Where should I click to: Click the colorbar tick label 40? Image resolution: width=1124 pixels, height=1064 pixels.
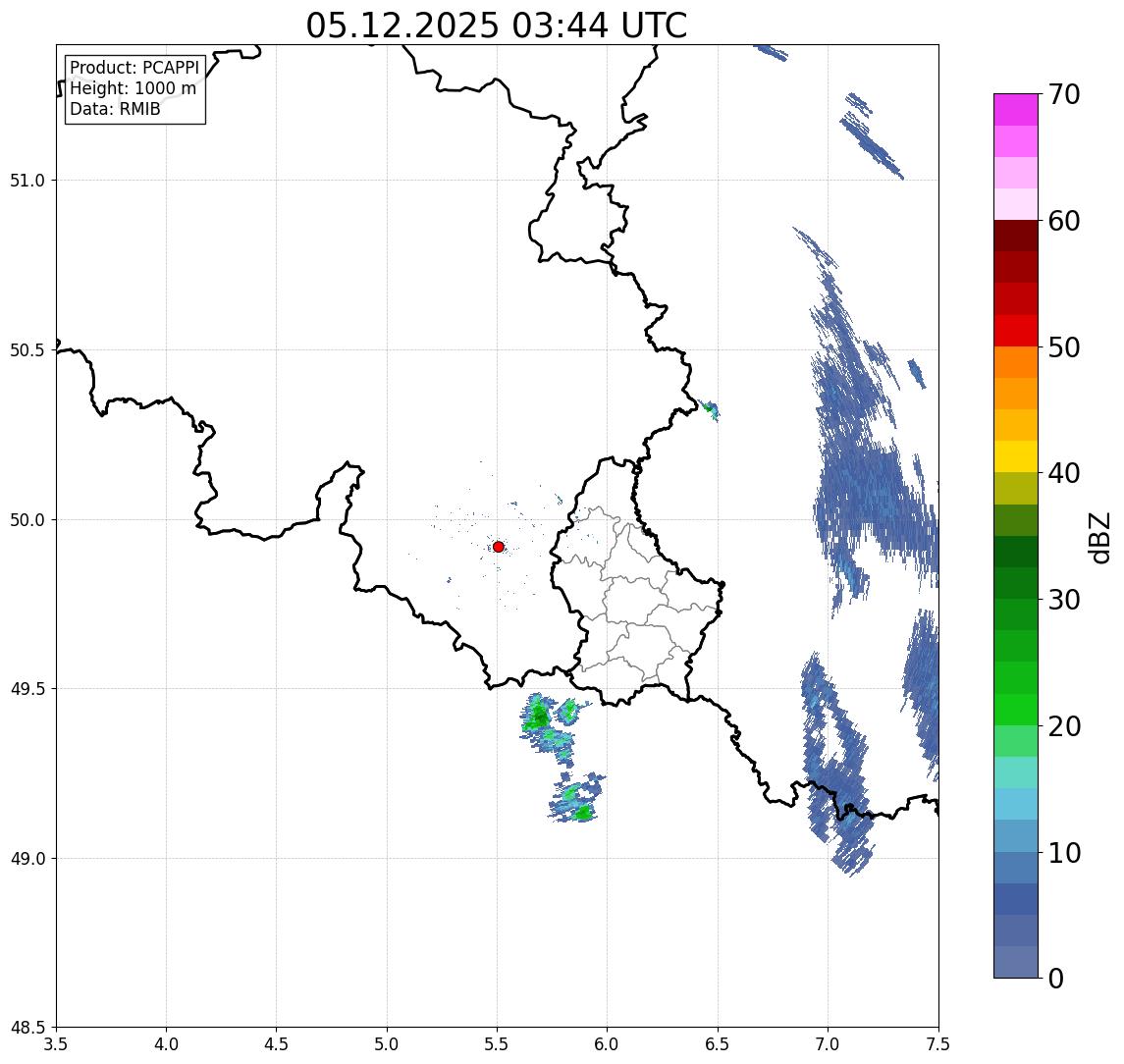click(1064, 473)
